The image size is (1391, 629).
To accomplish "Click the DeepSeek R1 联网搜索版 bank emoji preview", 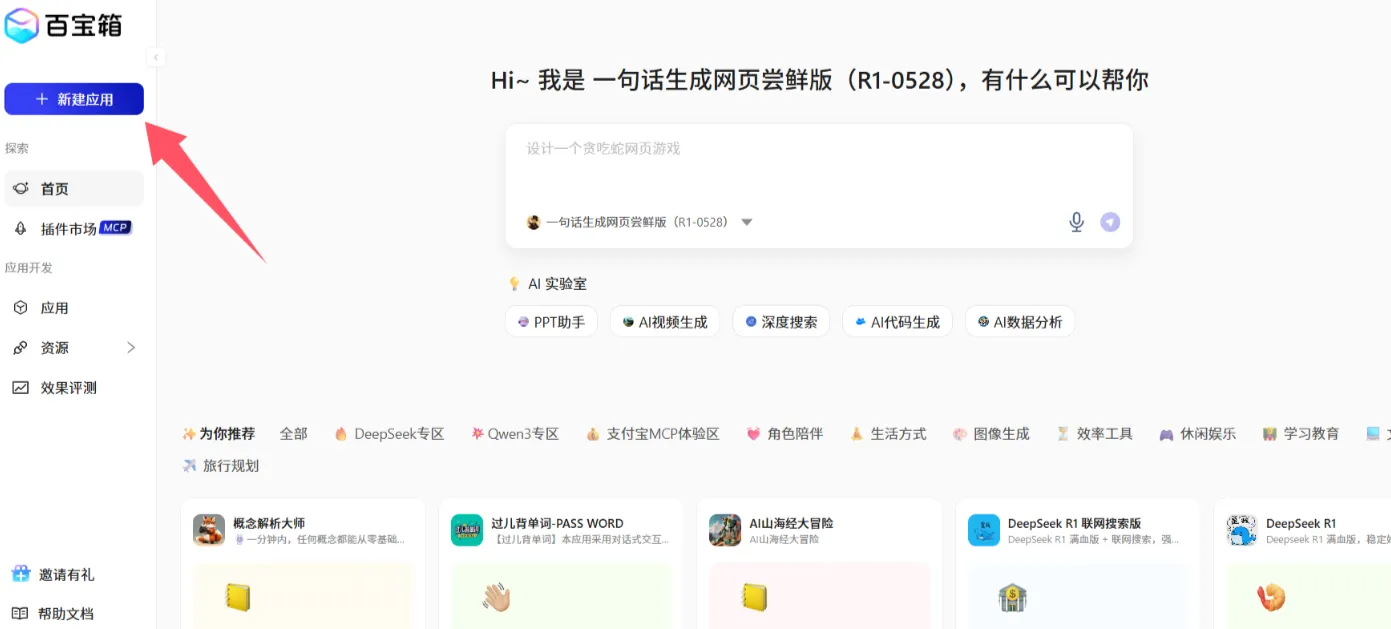I will pyautogui.click(x=1013, y=598).
